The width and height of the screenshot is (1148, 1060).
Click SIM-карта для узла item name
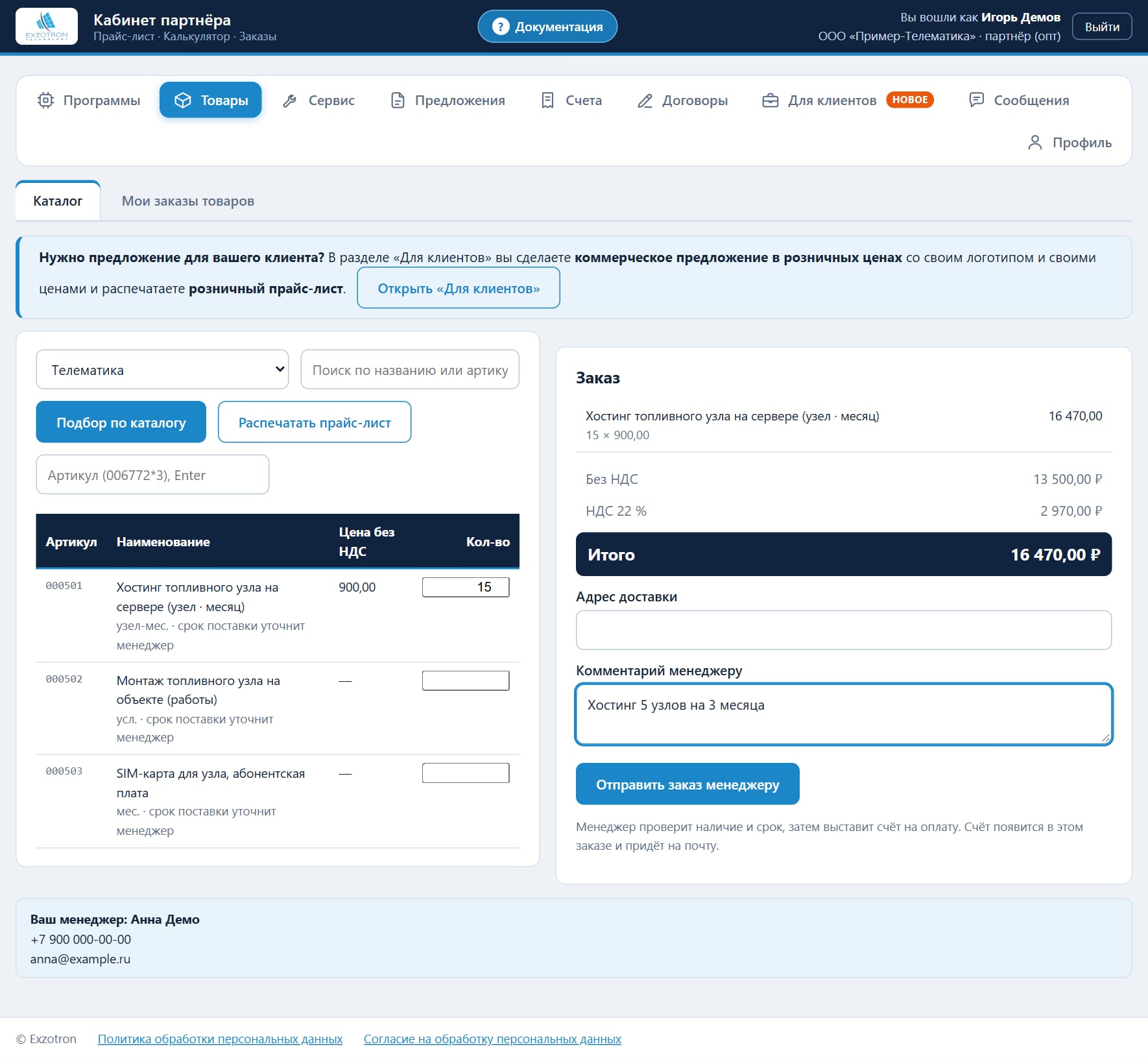[211, 783]
